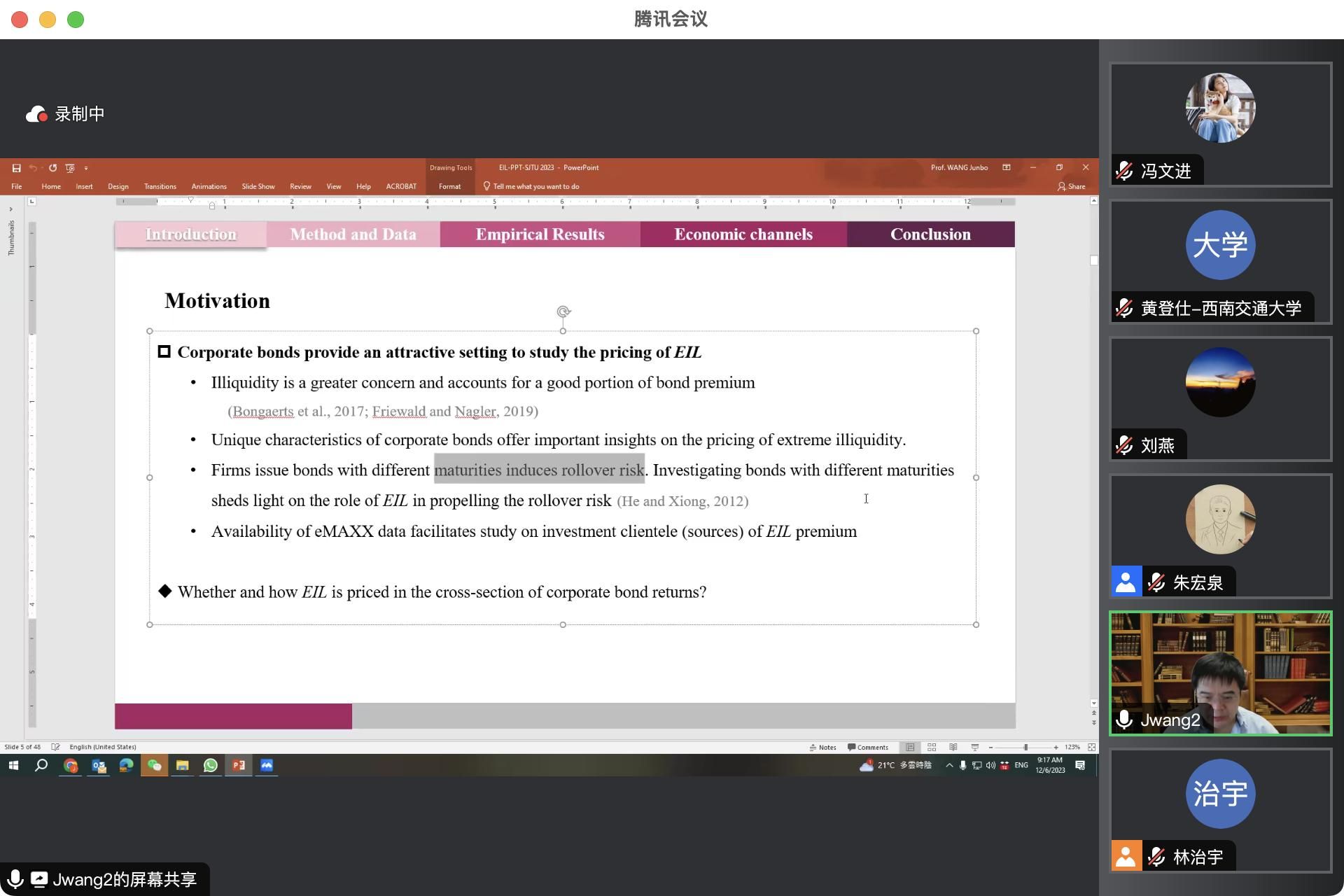Expand the Thumbnails pane chevron

(x=10, y=209)
